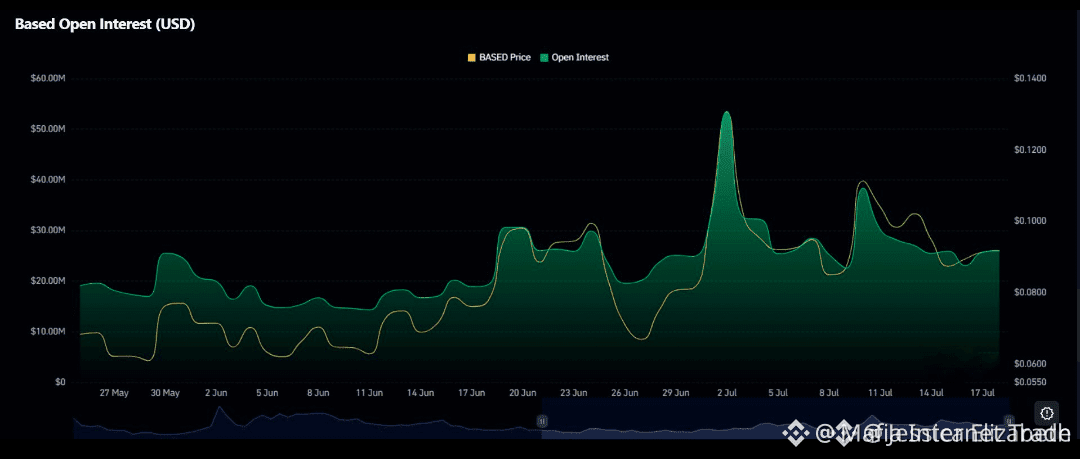
Task: Click the green Open Interest legend swatch
Action: tap(544, 58)
